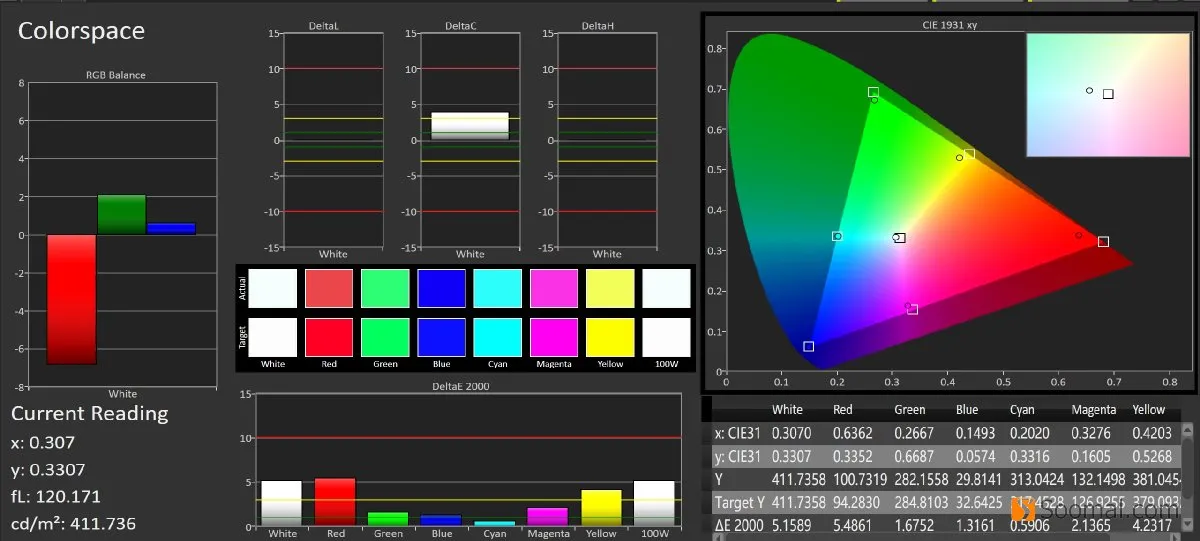Click the Magenta column header in table
Viewport: 1200px width, 541px height.
click(1094, 409)
